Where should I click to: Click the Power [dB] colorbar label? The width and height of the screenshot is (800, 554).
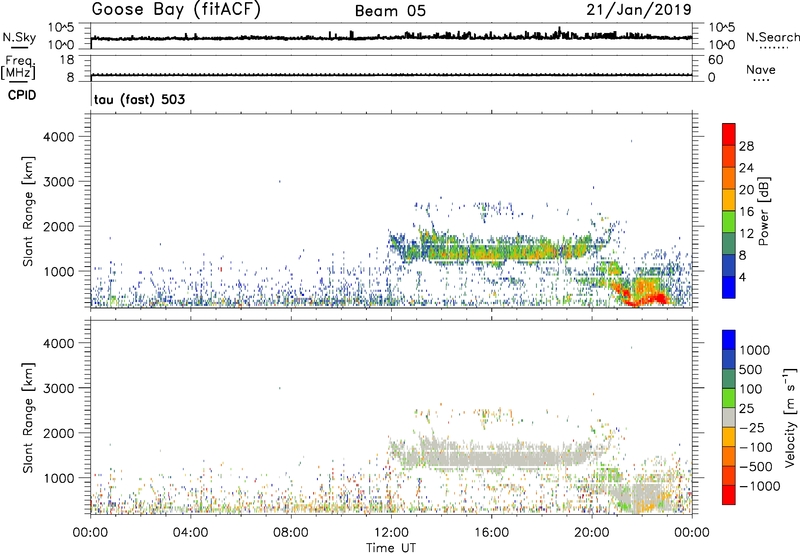[763, 211]
